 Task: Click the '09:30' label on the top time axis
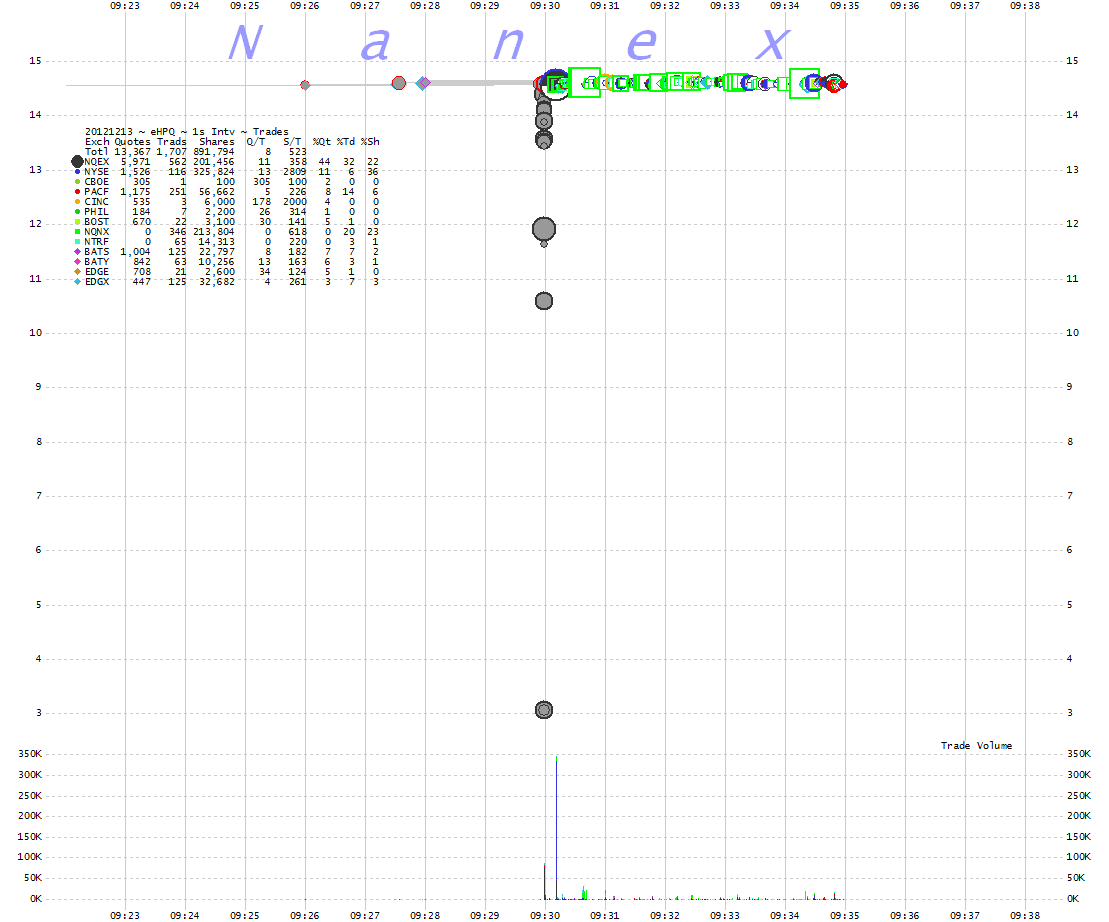click(545, 6)
